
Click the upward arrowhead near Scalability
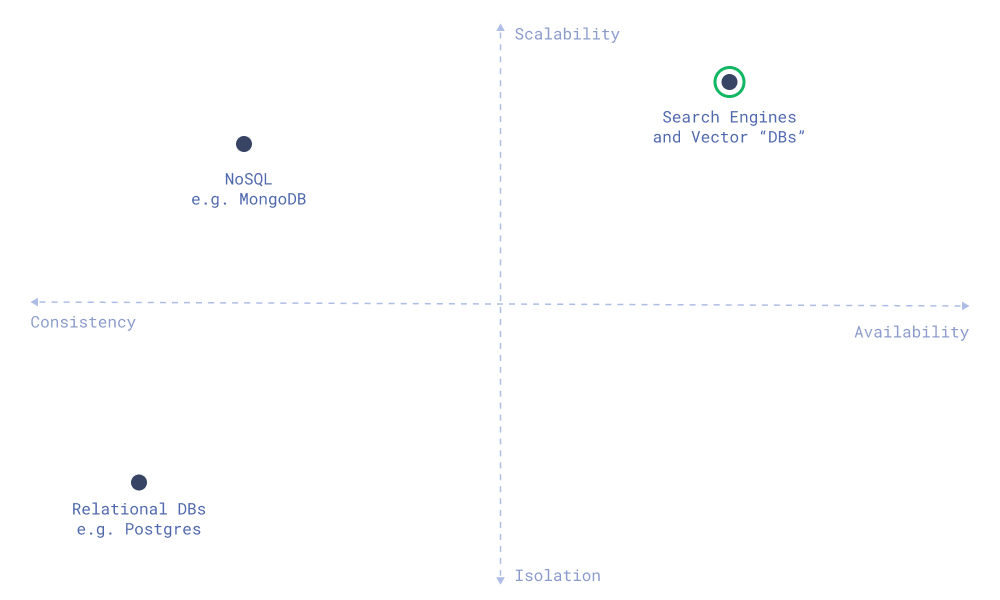point(500,28)
